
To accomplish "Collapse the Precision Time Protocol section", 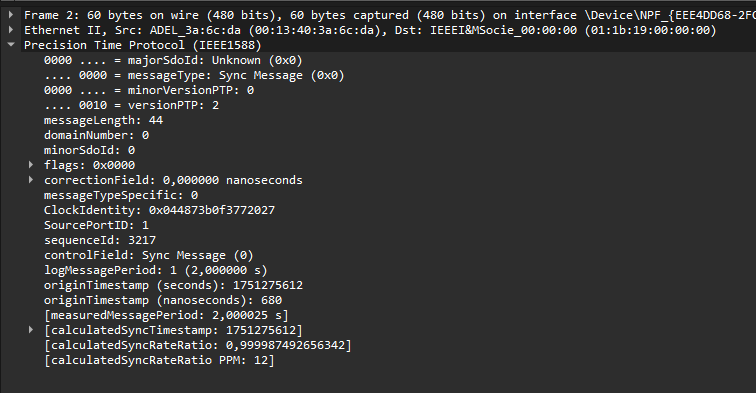I will pyautogui.click(x=11, y=45).
